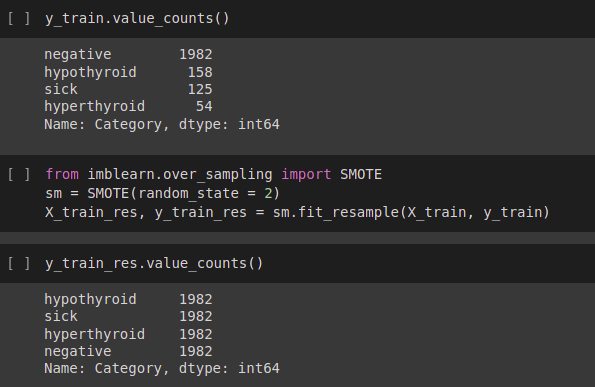Image resolution: width=595 pixels, height=387 pixels.
Task: Click the 'hypothyroid 158' output row
Action: 128,72
